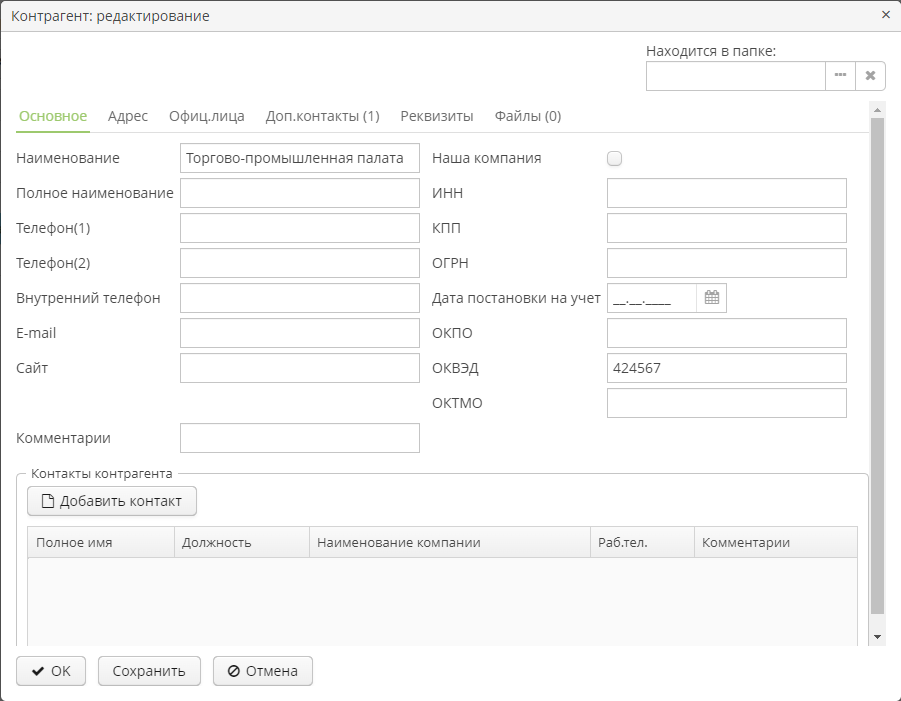Viewport: 901px width, 701px height.
Task: Sort by 'Полное имя' column header
Action: (x=100, y=542)
